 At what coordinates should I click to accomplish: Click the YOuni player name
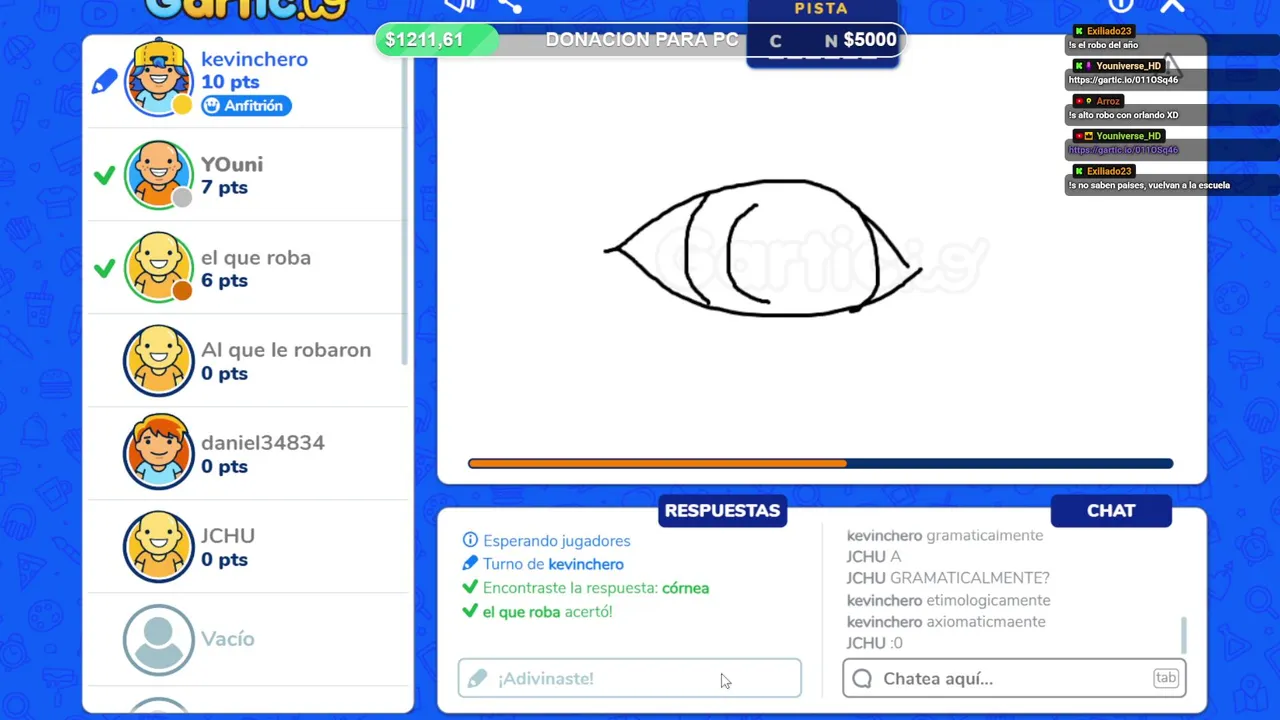232,164
